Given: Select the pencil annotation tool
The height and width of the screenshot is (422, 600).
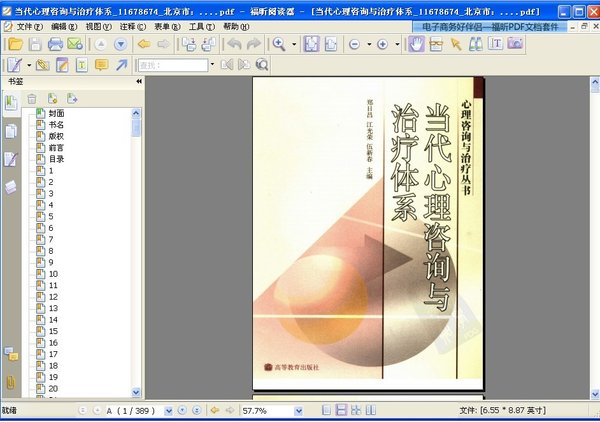Looking at the screenshot, I should (x=15, y=65).
